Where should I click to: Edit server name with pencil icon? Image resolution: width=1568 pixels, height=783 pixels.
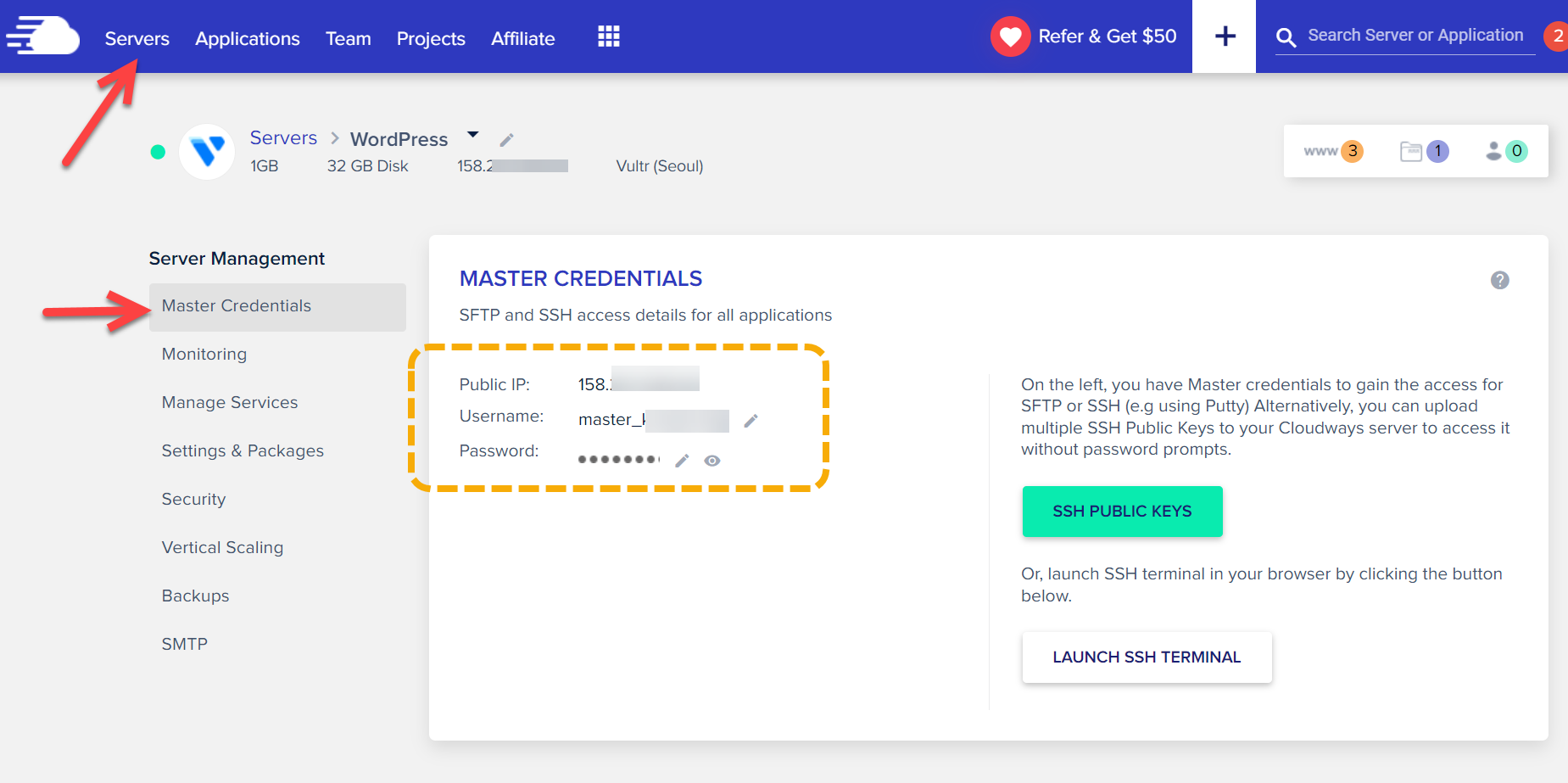coord(506,140)
